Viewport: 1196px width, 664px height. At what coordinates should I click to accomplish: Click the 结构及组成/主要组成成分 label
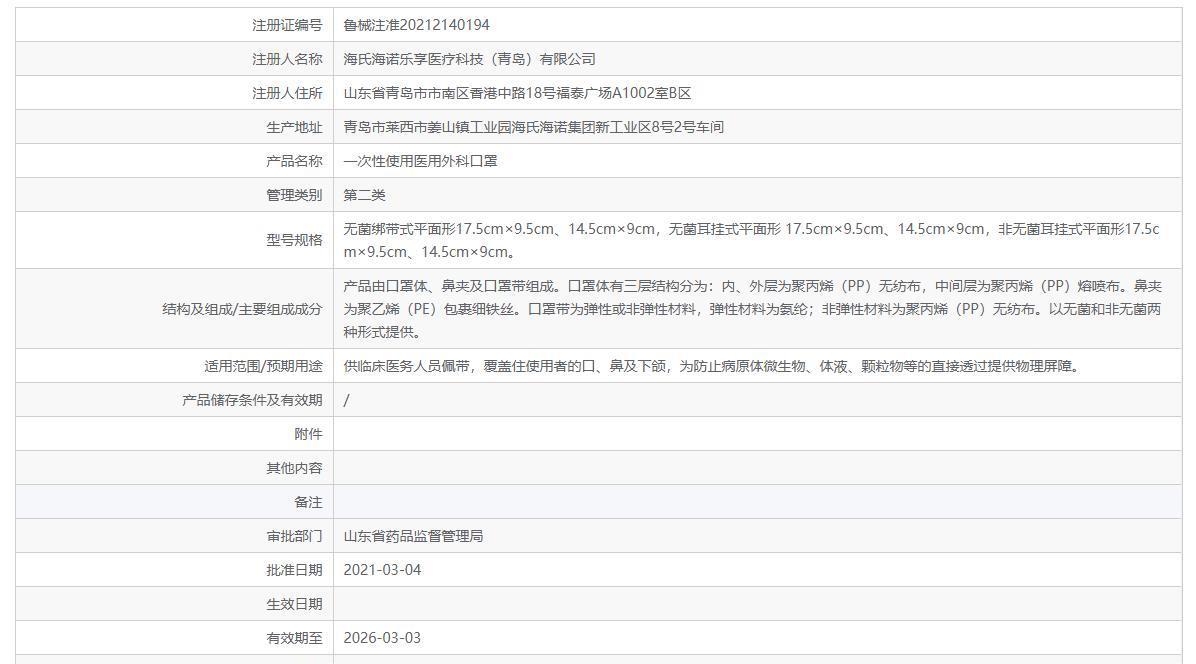242,309
